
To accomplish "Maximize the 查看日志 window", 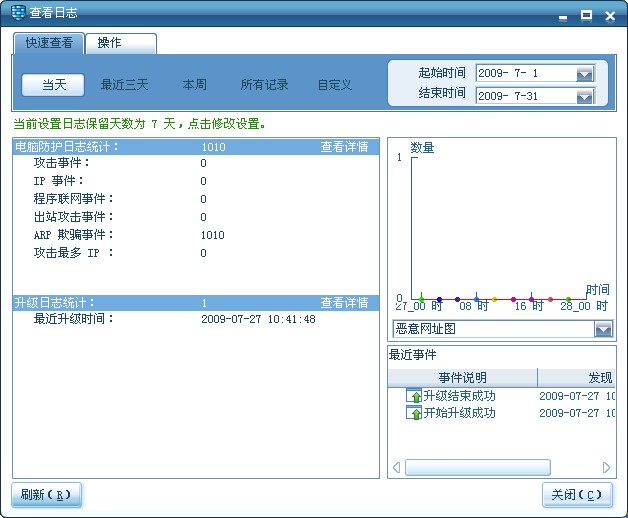I will [x=586, y=16].
